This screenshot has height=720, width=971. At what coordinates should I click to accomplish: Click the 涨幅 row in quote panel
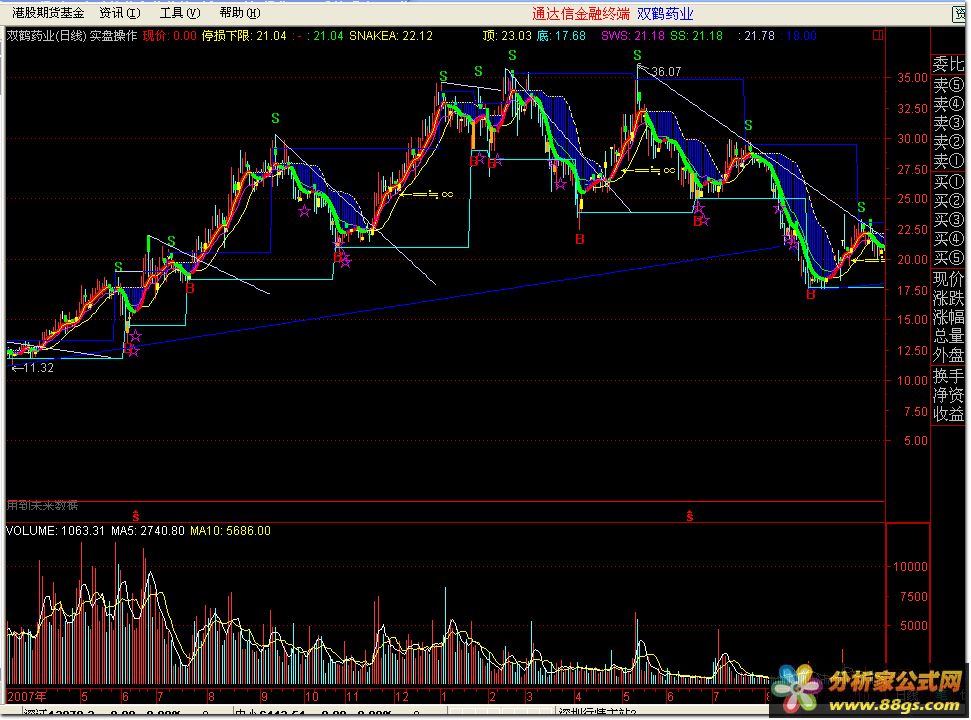coord(948,317)
